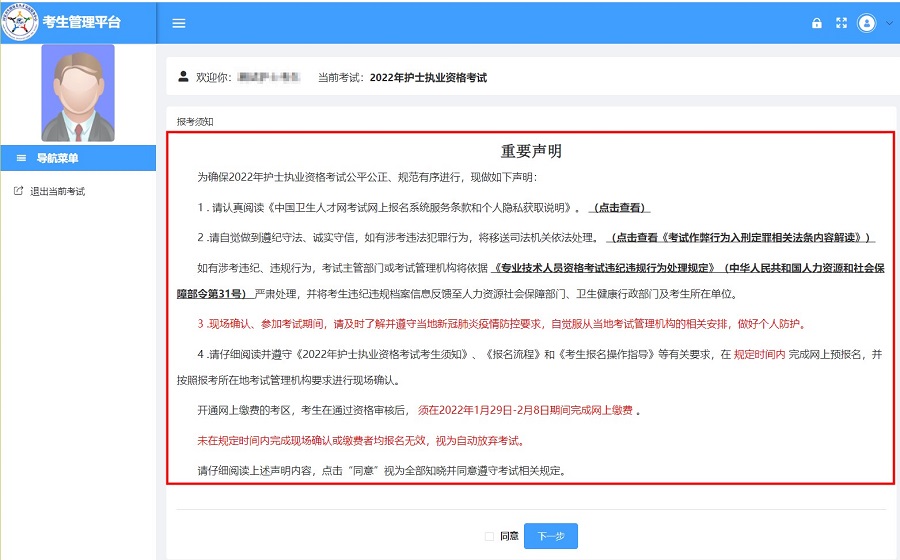
Task: Click the lock screen icon
Action: [x=817, y=23]
